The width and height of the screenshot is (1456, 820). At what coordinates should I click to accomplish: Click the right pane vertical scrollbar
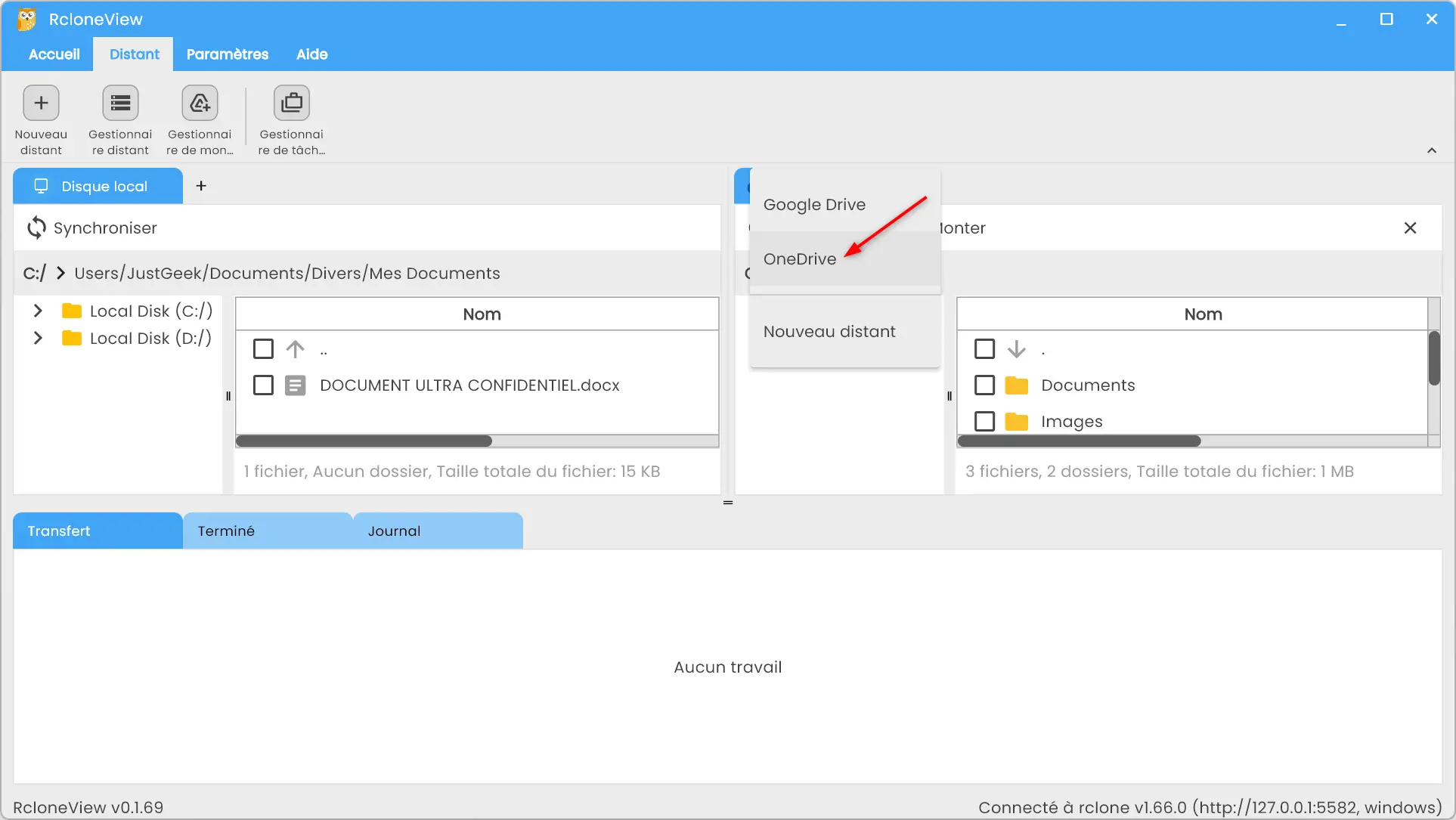pos(1434,358)
